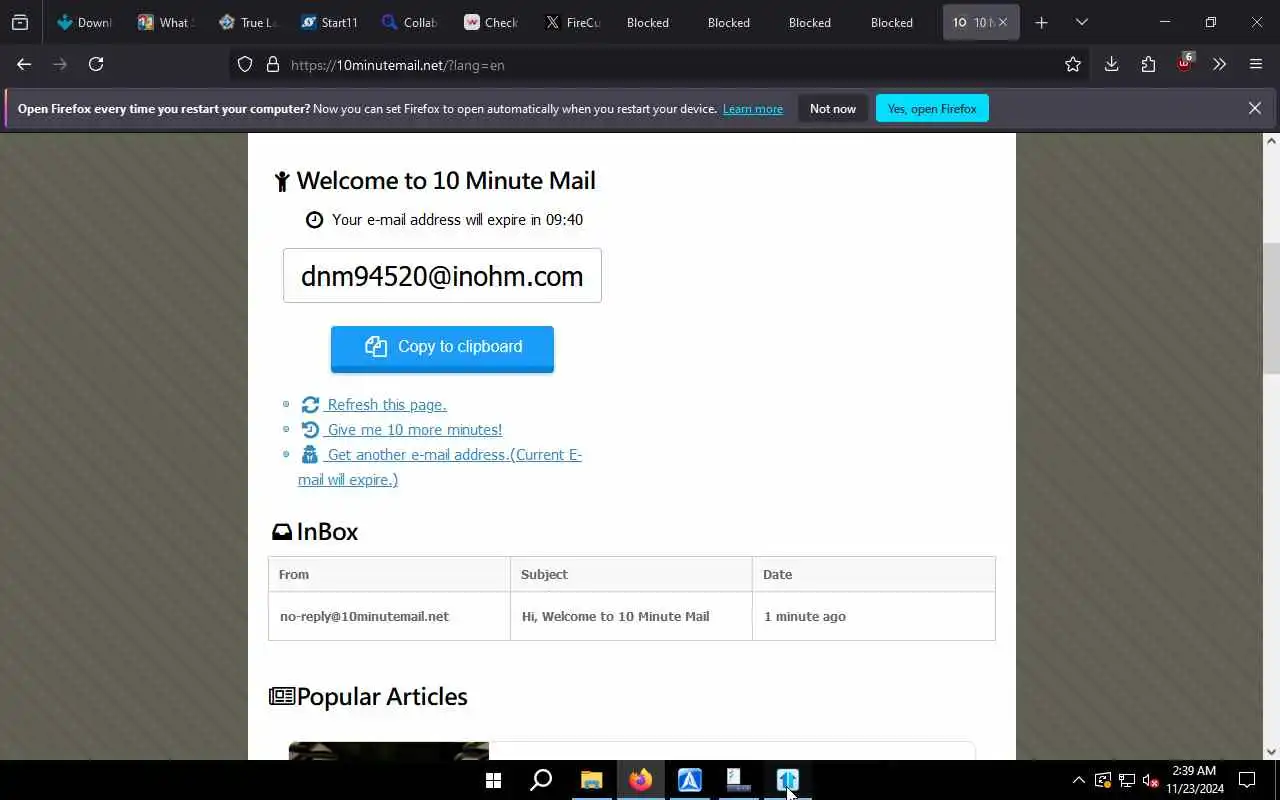
Task: Open File Explorer from taskbar
Action: tap(591, 780)
